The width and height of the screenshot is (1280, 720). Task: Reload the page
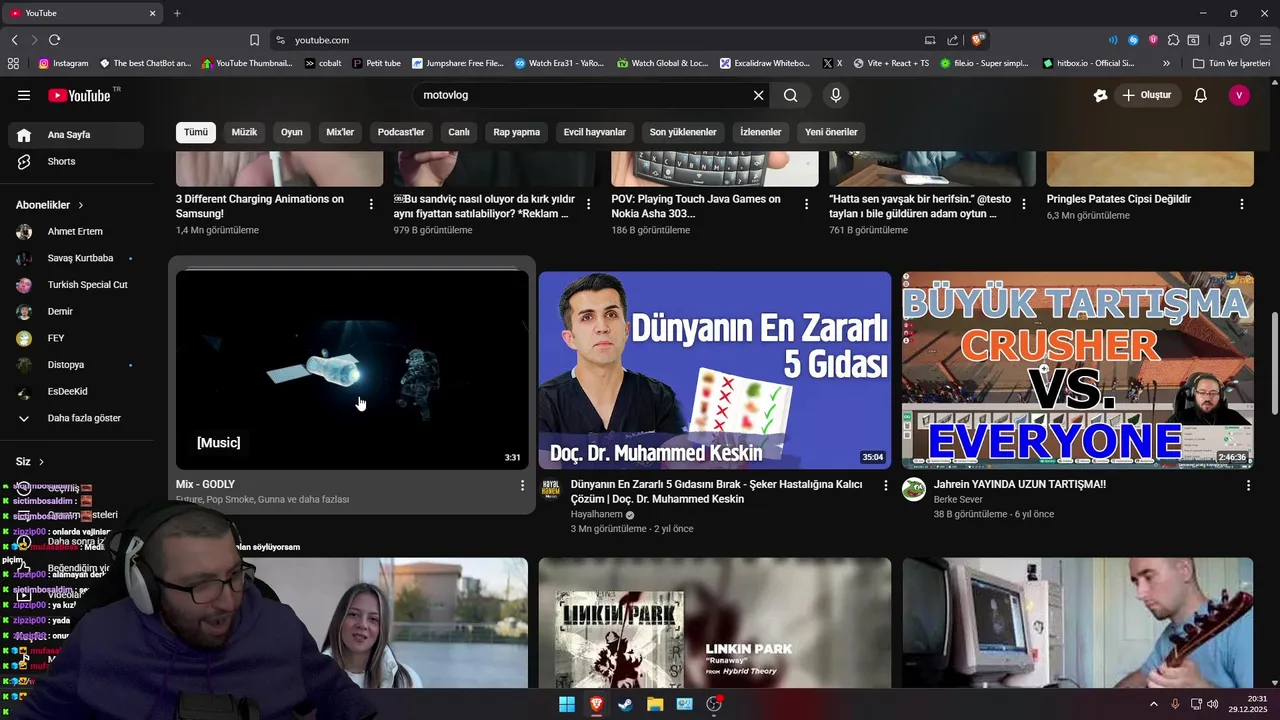click(54, 40)
